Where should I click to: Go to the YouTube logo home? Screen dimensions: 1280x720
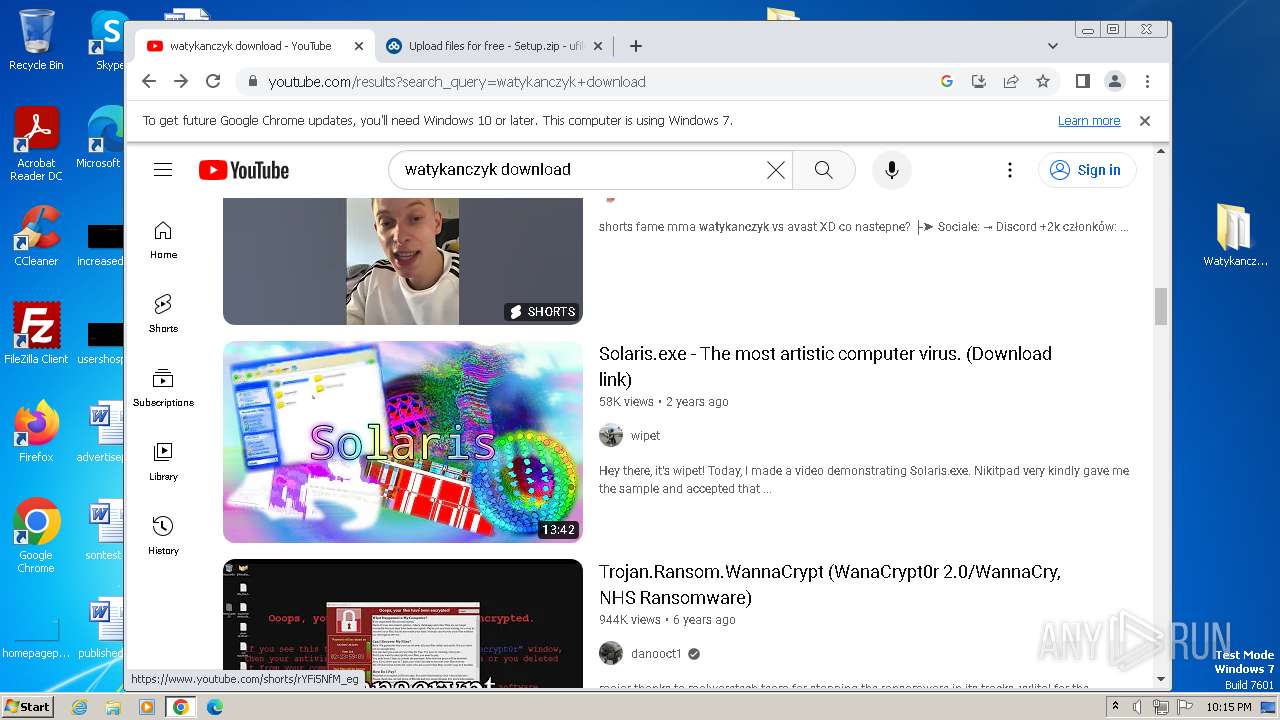pos(244,170)
